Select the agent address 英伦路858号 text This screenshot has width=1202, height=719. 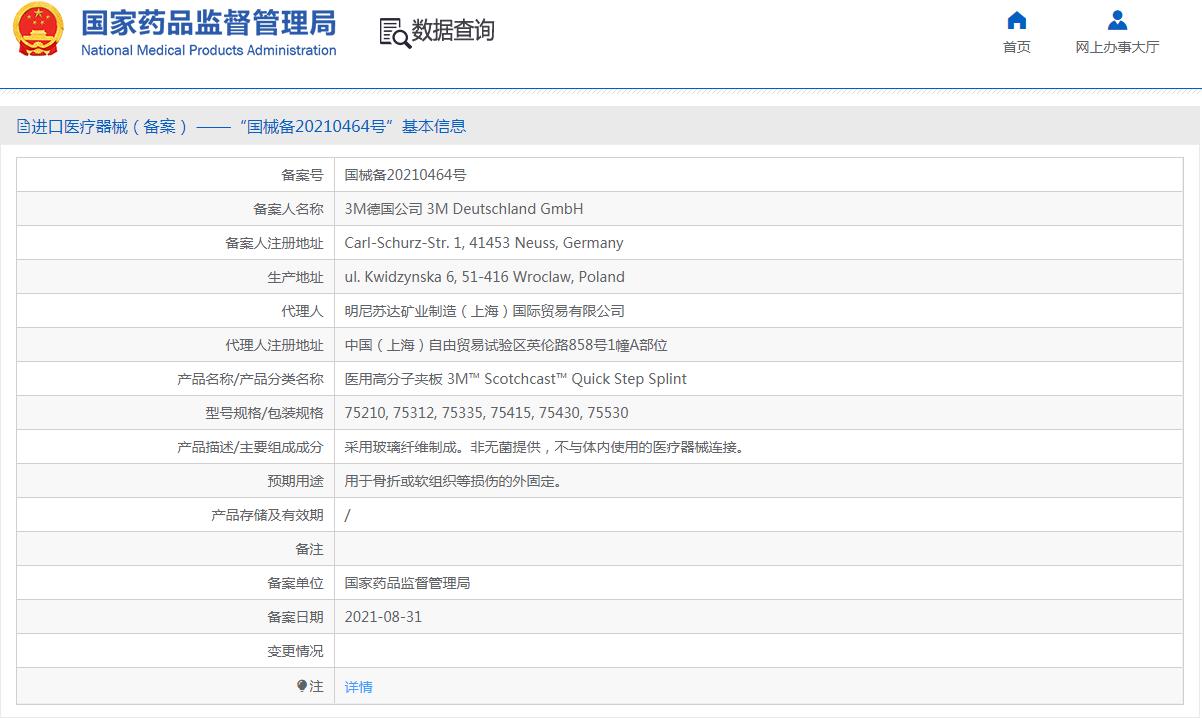pyautogui.click(x=506, y=345)
